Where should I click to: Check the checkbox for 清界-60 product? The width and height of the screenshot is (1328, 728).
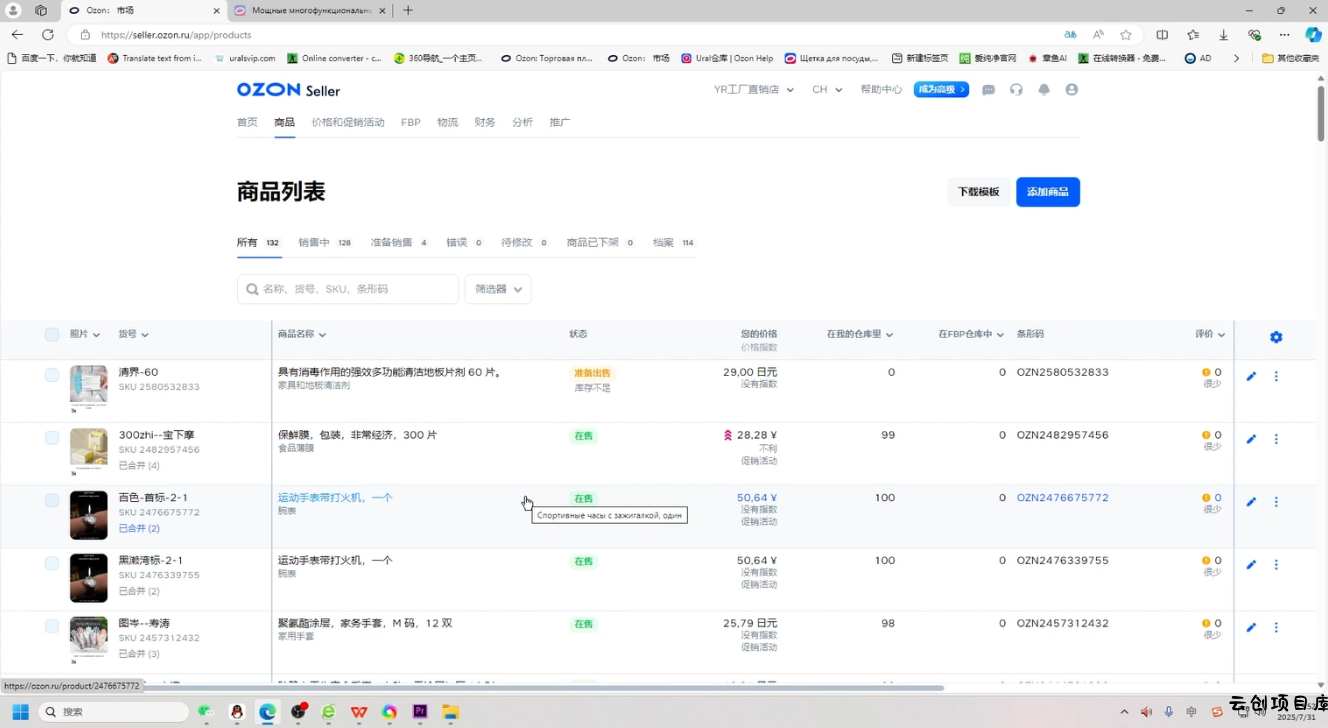tap(52, 375)
